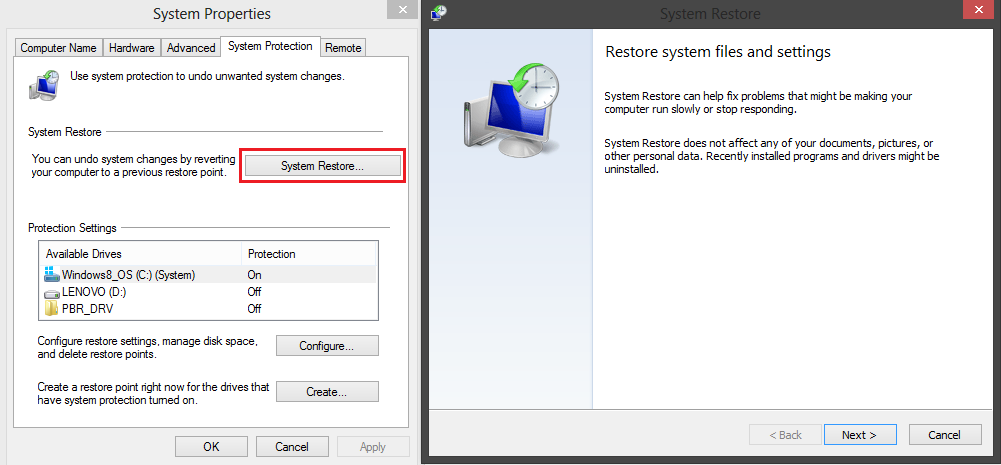Viewport: 1001px width, 465px height.
Task: Confirm with OK in System Properties
Action: point(211,447)
